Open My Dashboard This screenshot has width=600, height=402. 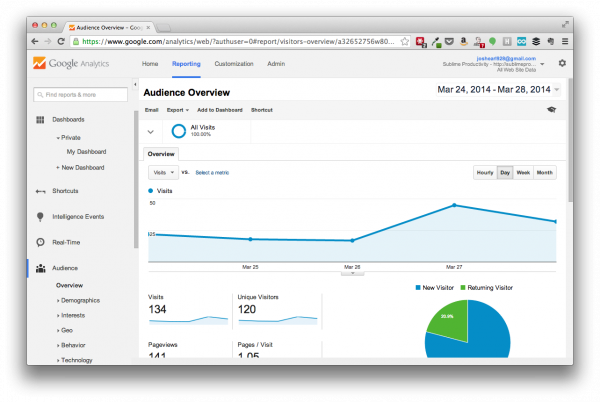tap(86, 152)
